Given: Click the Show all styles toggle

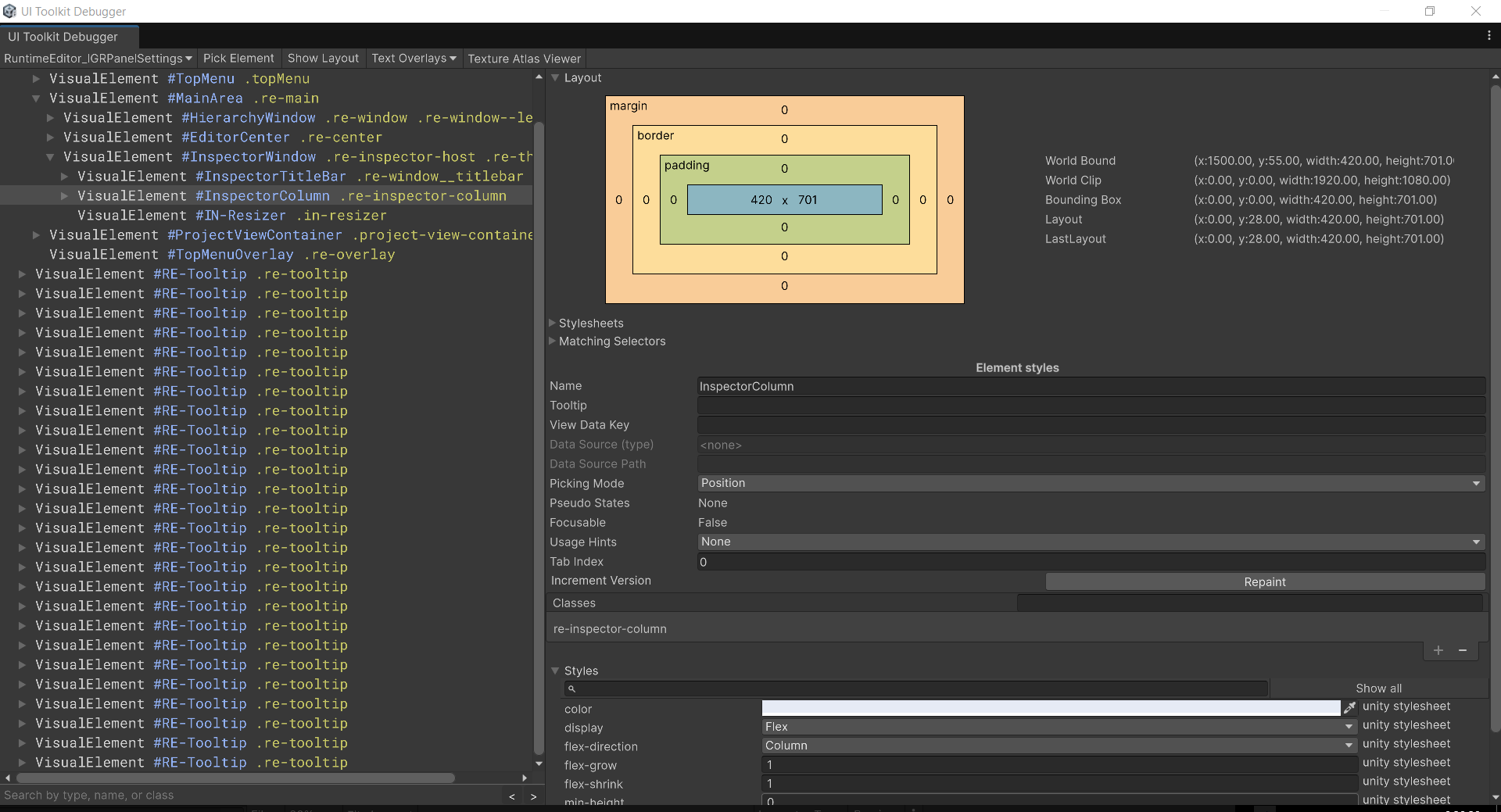Looking at the screenshot, I should point(1378,689).
